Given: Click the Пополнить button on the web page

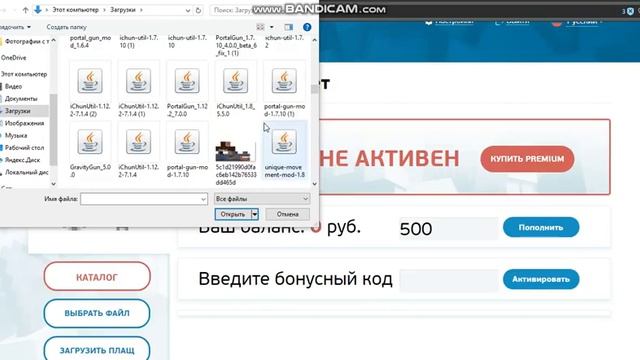Looking at the screenshot, I should tap(541, 227).
